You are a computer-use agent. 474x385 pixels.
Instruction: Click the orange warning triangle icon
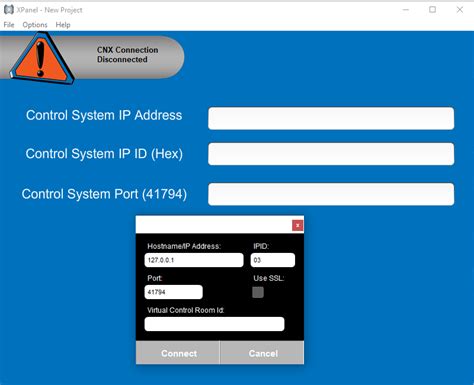point(42,59)
